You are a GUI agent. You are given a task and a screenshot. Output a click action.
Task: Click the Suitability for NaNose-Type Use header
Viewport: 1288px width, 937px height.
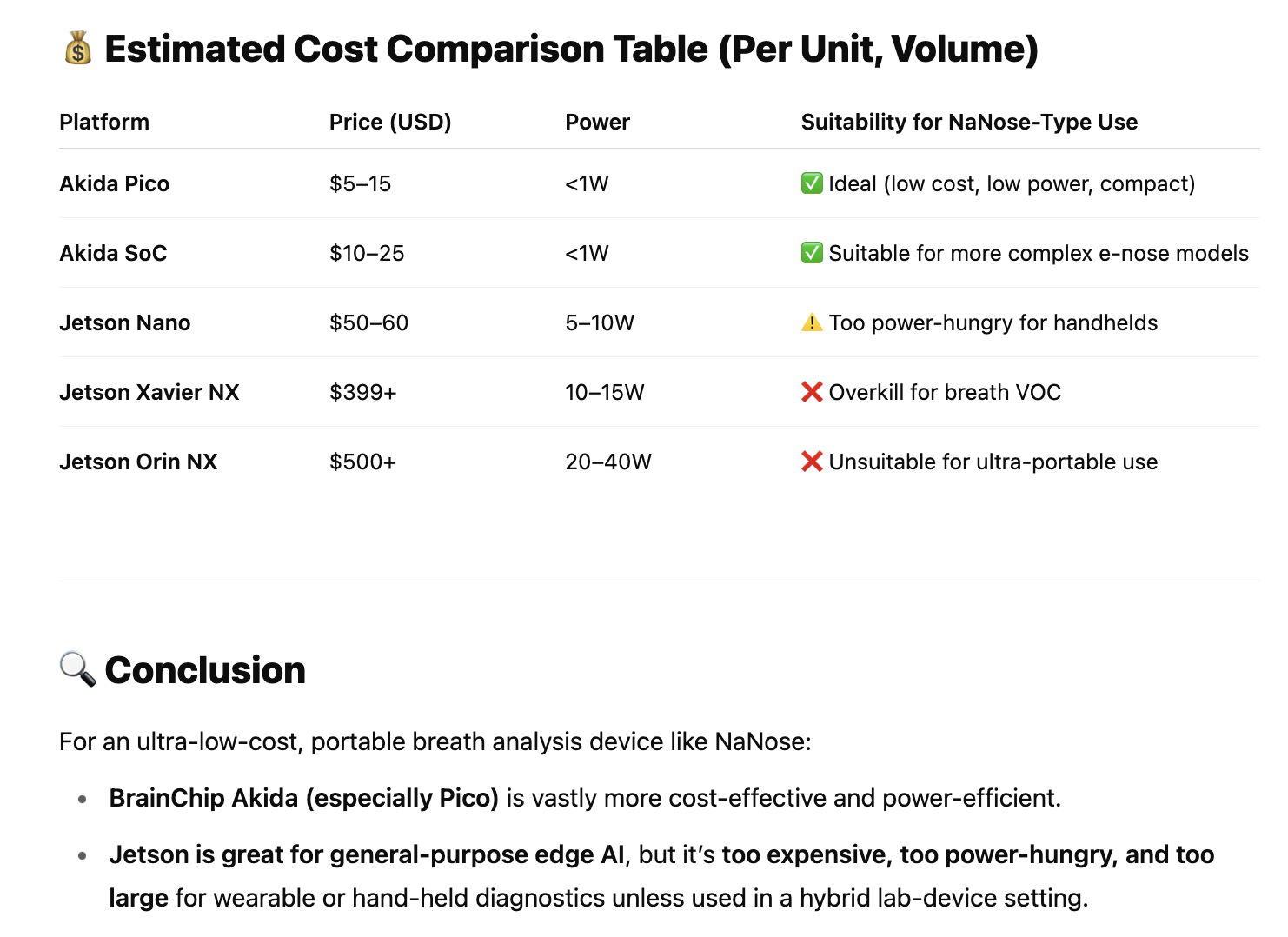(969, 122)
